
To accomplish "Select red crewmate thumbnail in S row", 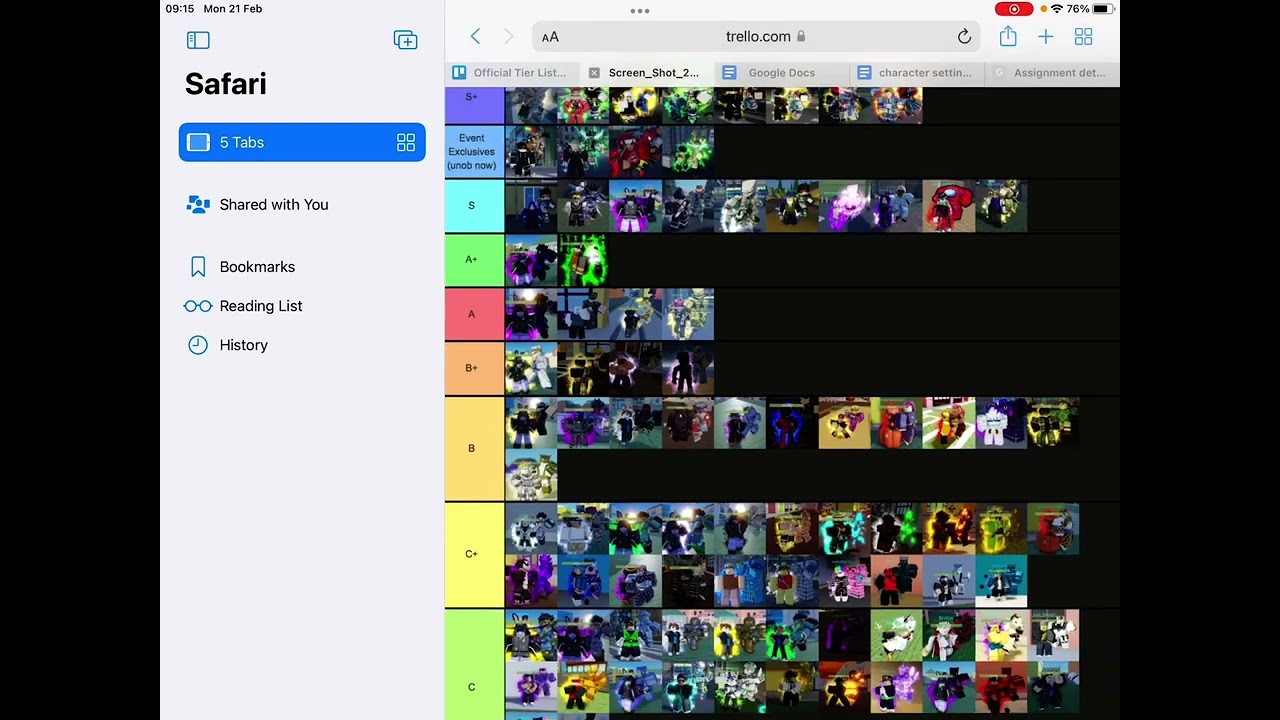I will tap(948, 206).
